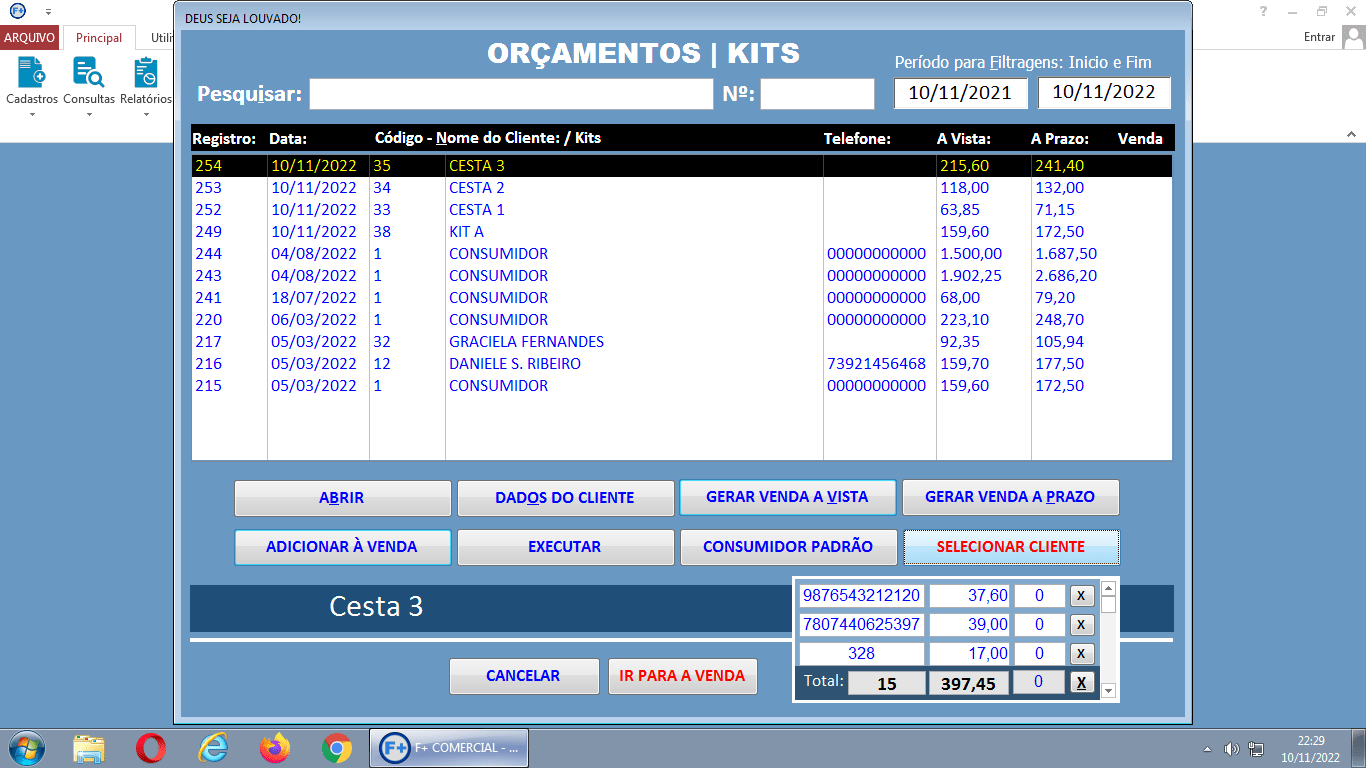Open the Quick Access Toolbar customize arrow
1366x768 pixels.
point(48,11)
